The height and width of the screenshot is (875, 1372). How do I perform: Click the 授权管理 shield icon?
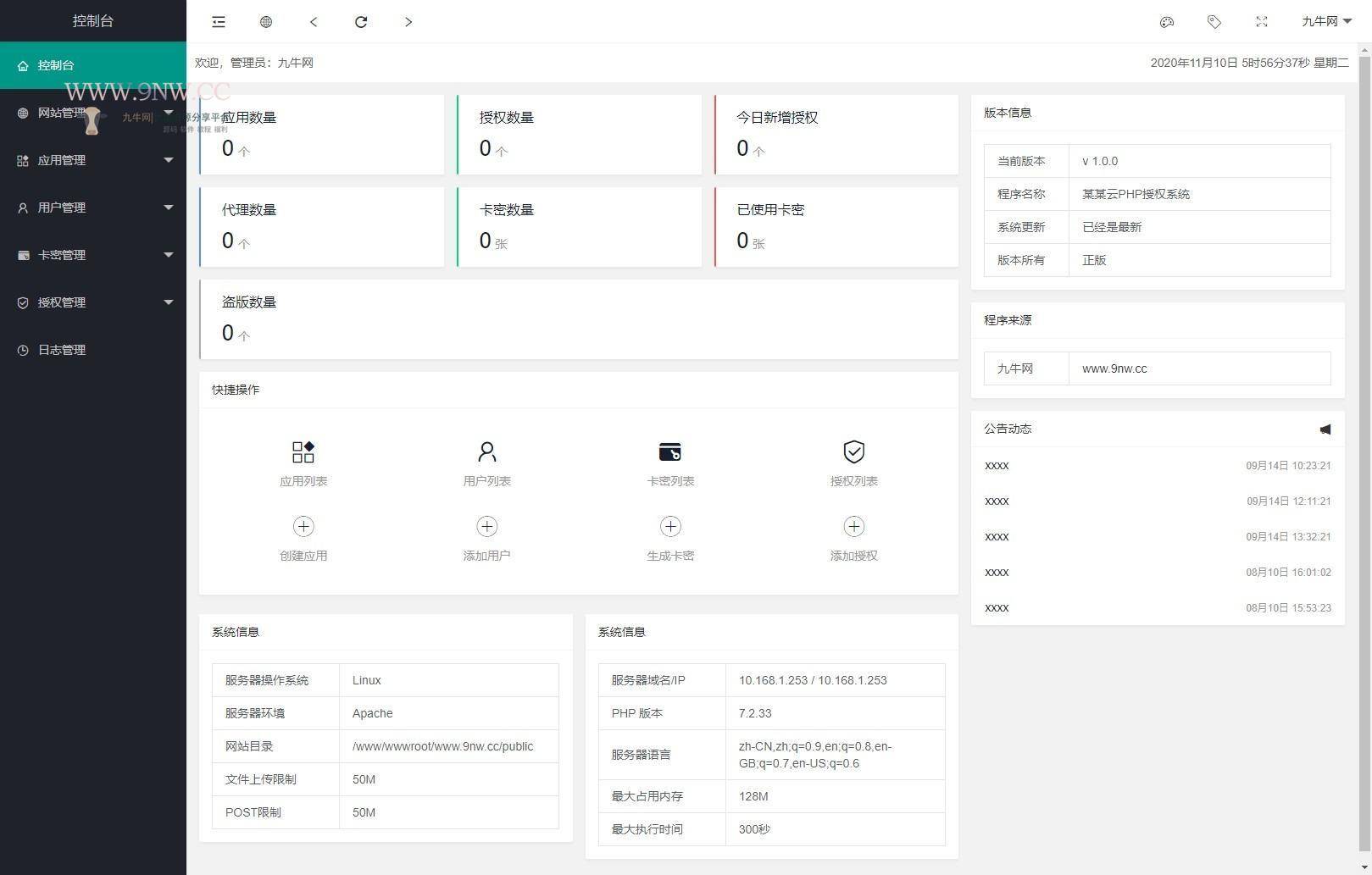pos(23,302)
